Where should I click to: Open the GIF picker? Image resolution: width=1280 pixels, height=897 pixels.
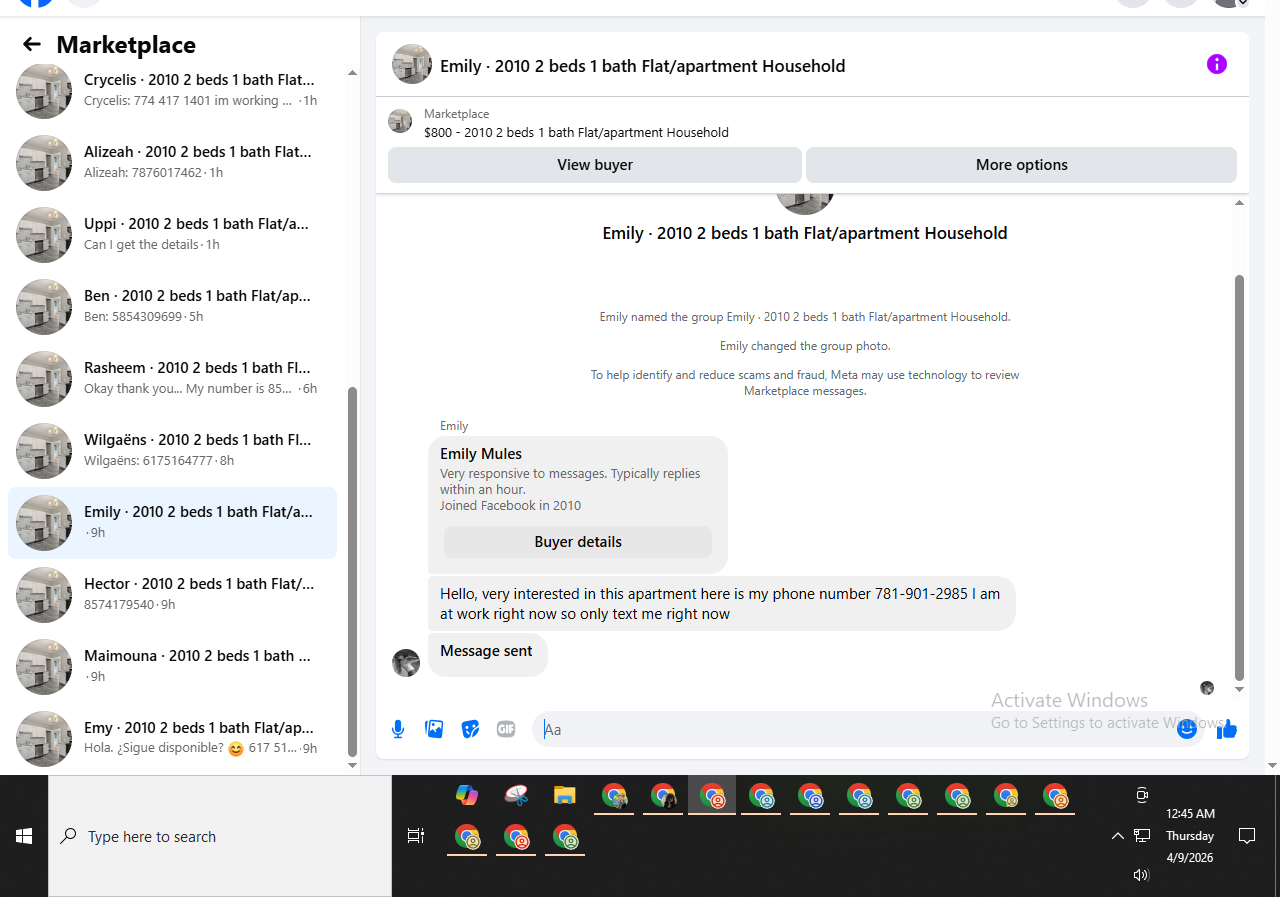[x=506, y=729]
